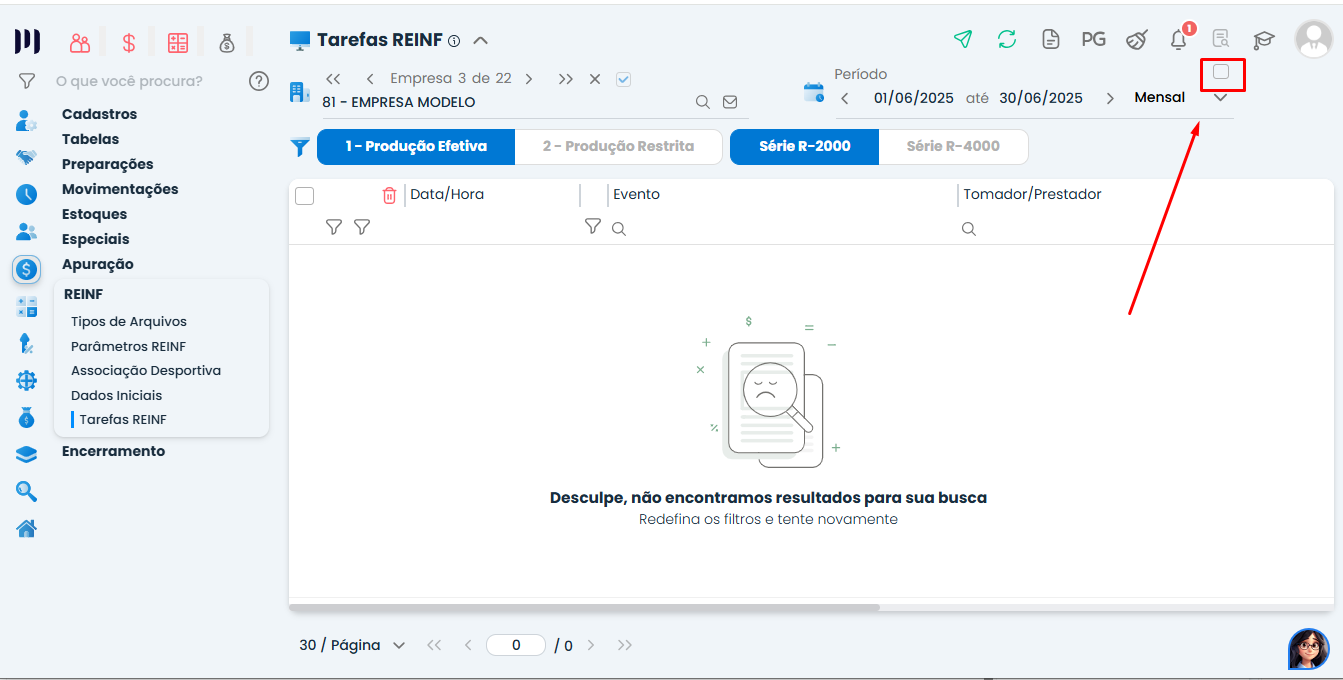The width and height of the screenshot is (1343, 680).
Task: Click the notifications bell with badge 1
Action: (x=1178, y=39)
